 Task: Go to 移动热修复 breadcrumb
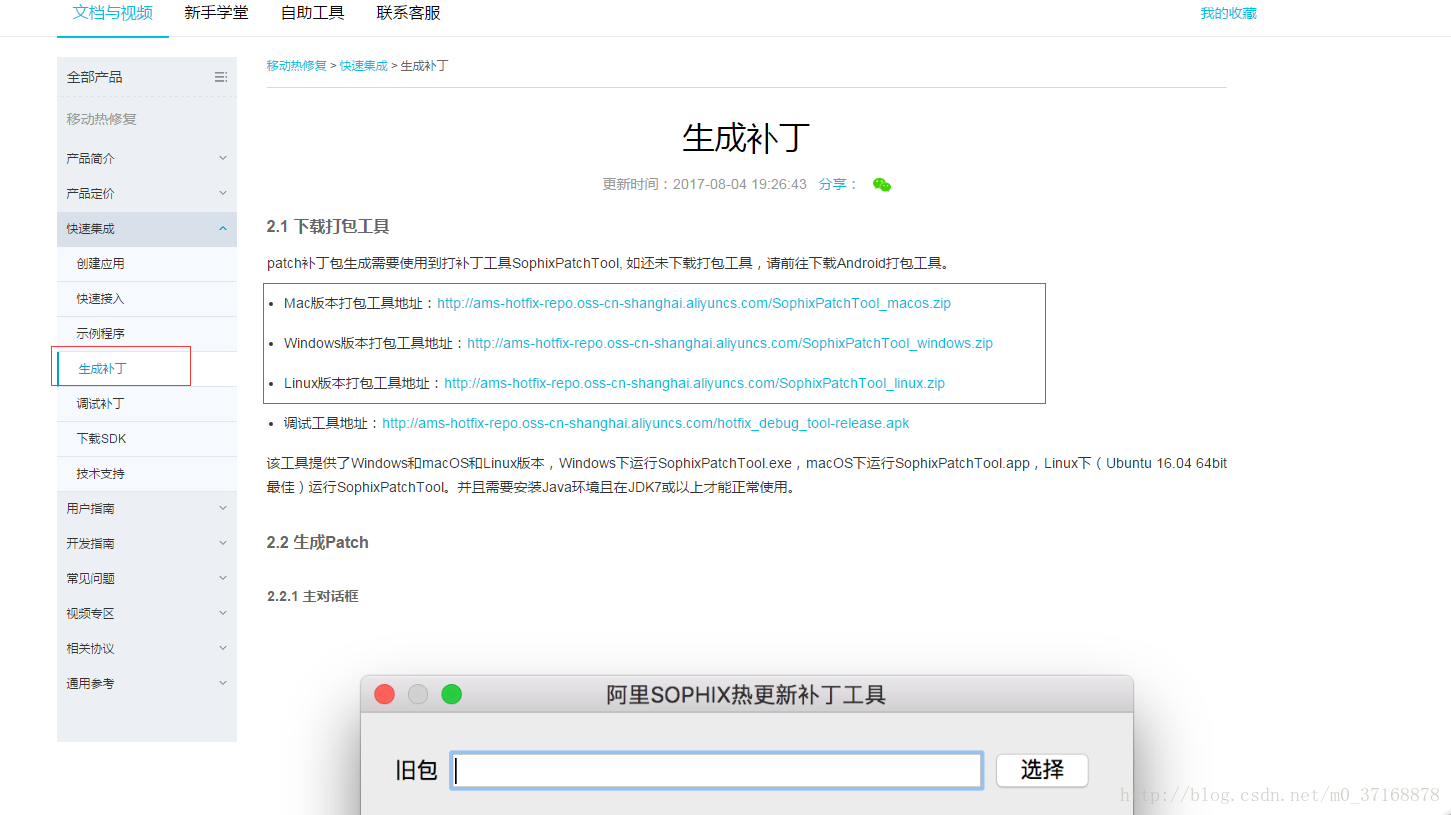coord(297,65)
